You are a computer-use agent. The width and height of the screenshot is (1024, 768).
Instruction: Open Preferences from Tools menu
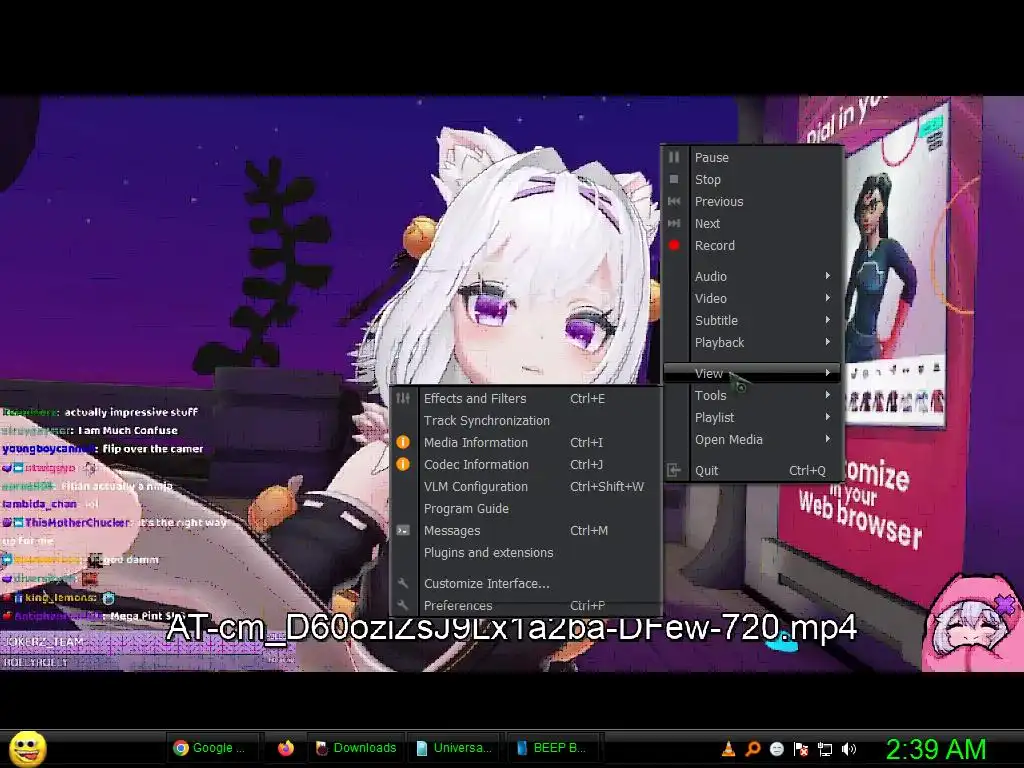(x=526, y=605)
